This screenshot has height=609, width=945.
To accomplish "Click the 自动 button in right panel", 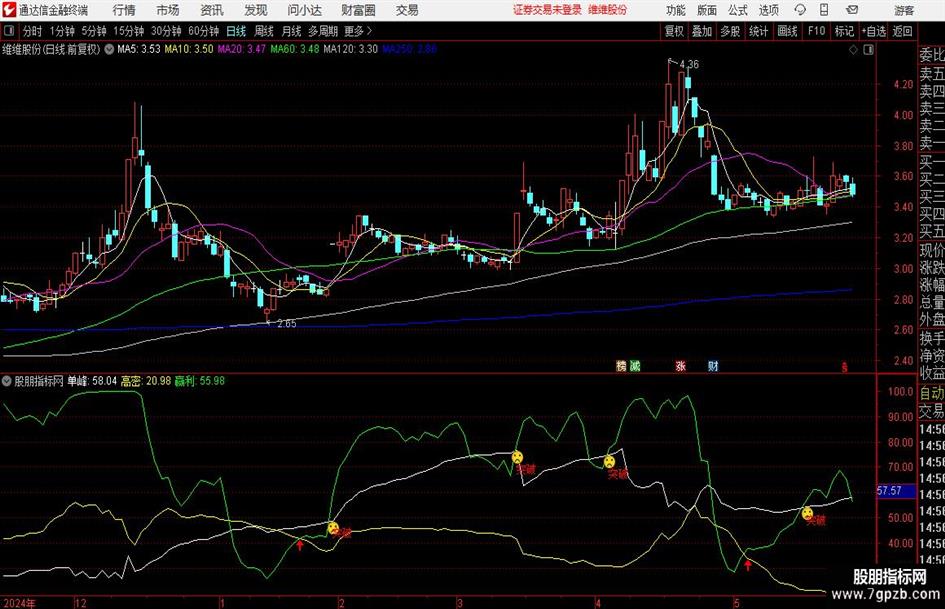I will [x=931, y=393].
